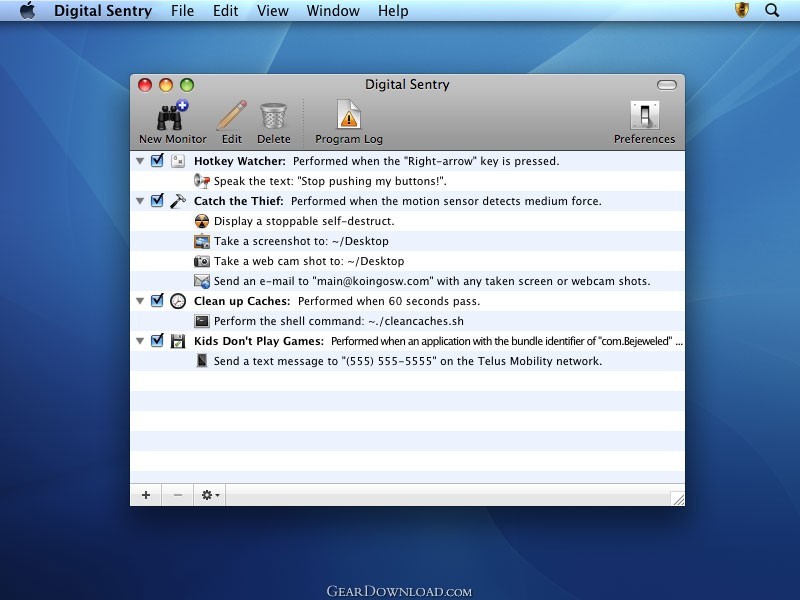Collapse the Clean up Caches disclosure triangle
The width and height of the screenshot is (800, 600).
coord(140,301)
